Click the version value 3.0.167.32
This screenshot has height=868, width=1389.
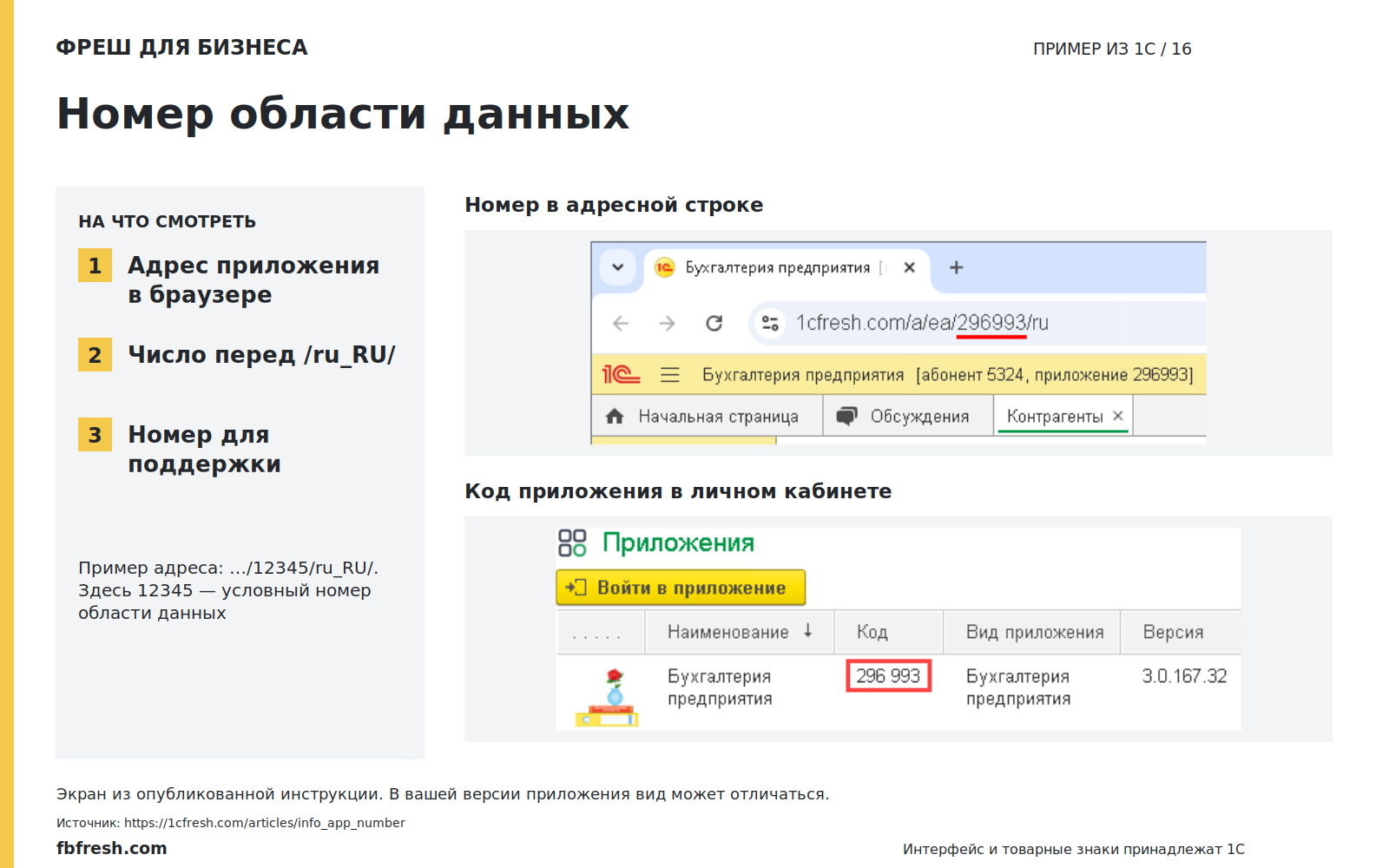[1184, 675]
